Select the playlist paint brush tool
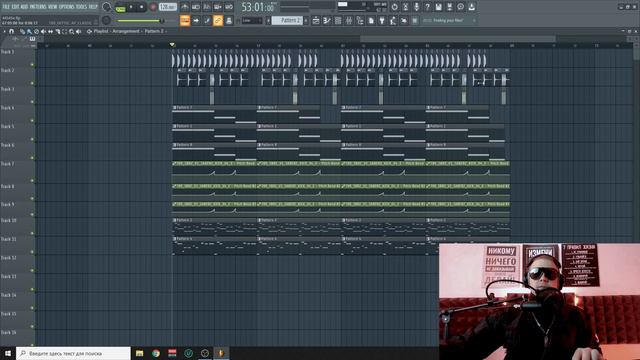The width and height of the screenshot is (640, 360). pyautogui.click(x=29, y=31)
